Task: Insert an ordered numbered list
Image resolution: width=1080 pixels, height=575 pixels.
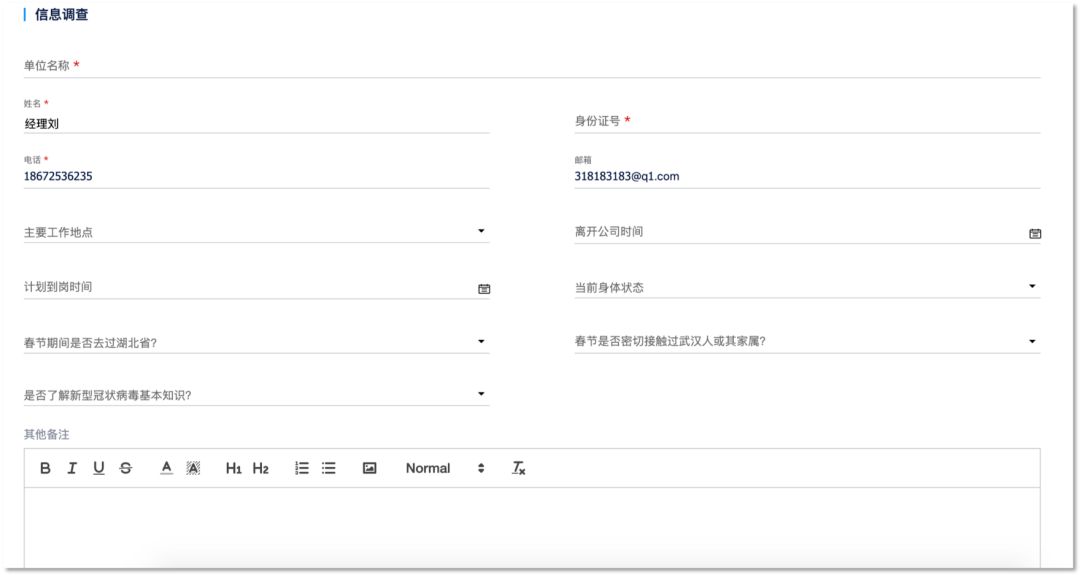Action: click(302, 468)
